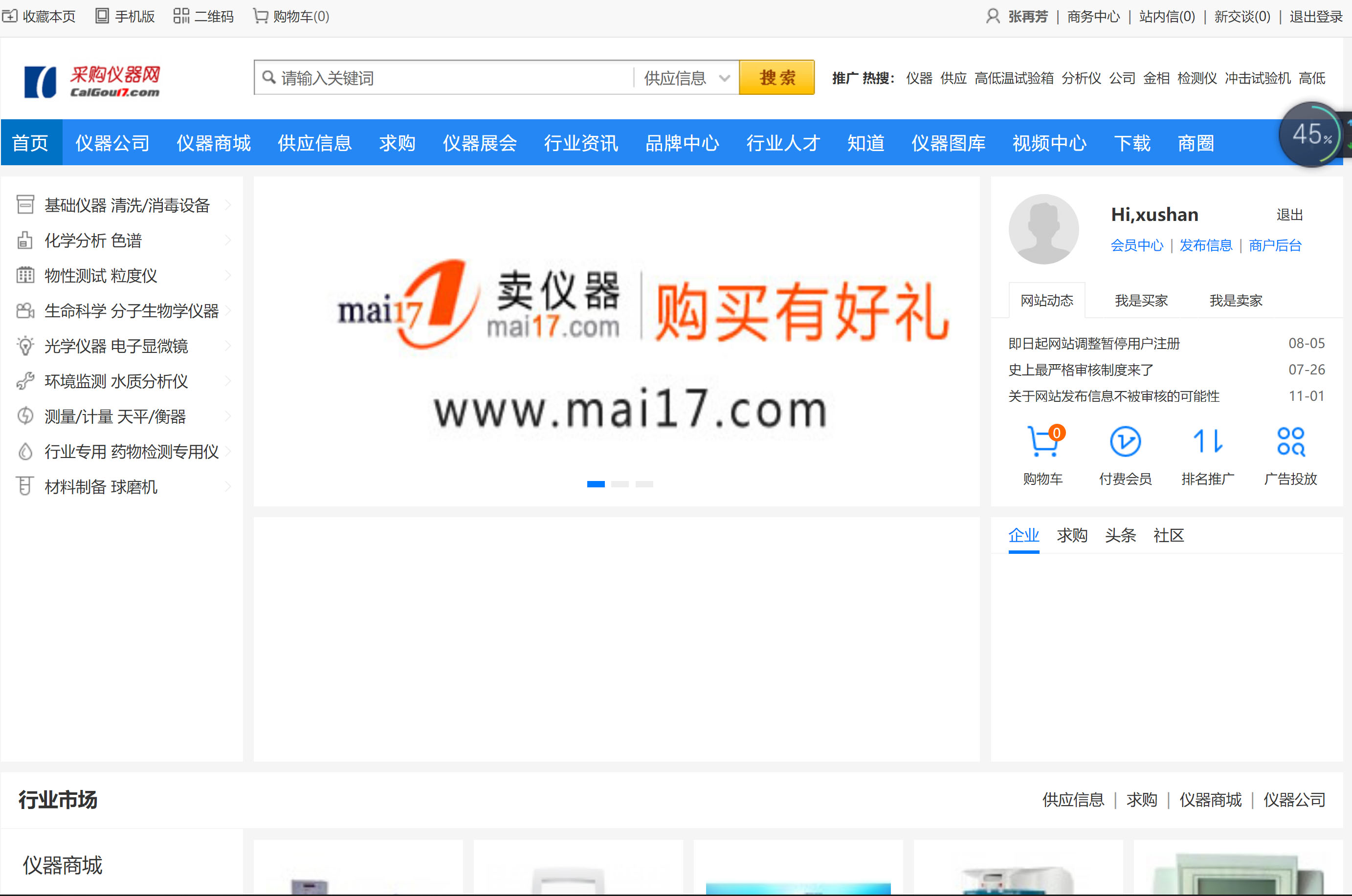Screen dimensions: 1352x896
Task: Select the third banner carousel indicator
Action: (644, 484)
